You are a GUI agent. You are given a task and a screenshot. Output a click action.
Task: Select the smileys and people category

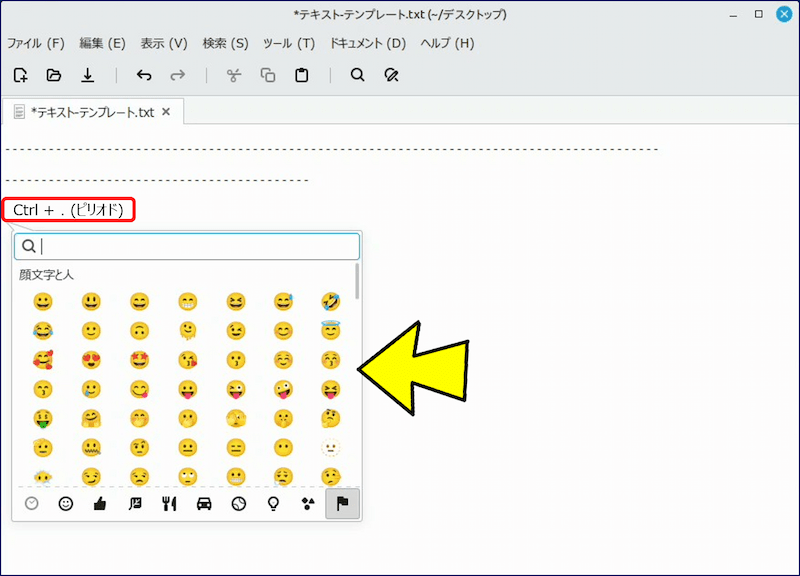(66, 504)
